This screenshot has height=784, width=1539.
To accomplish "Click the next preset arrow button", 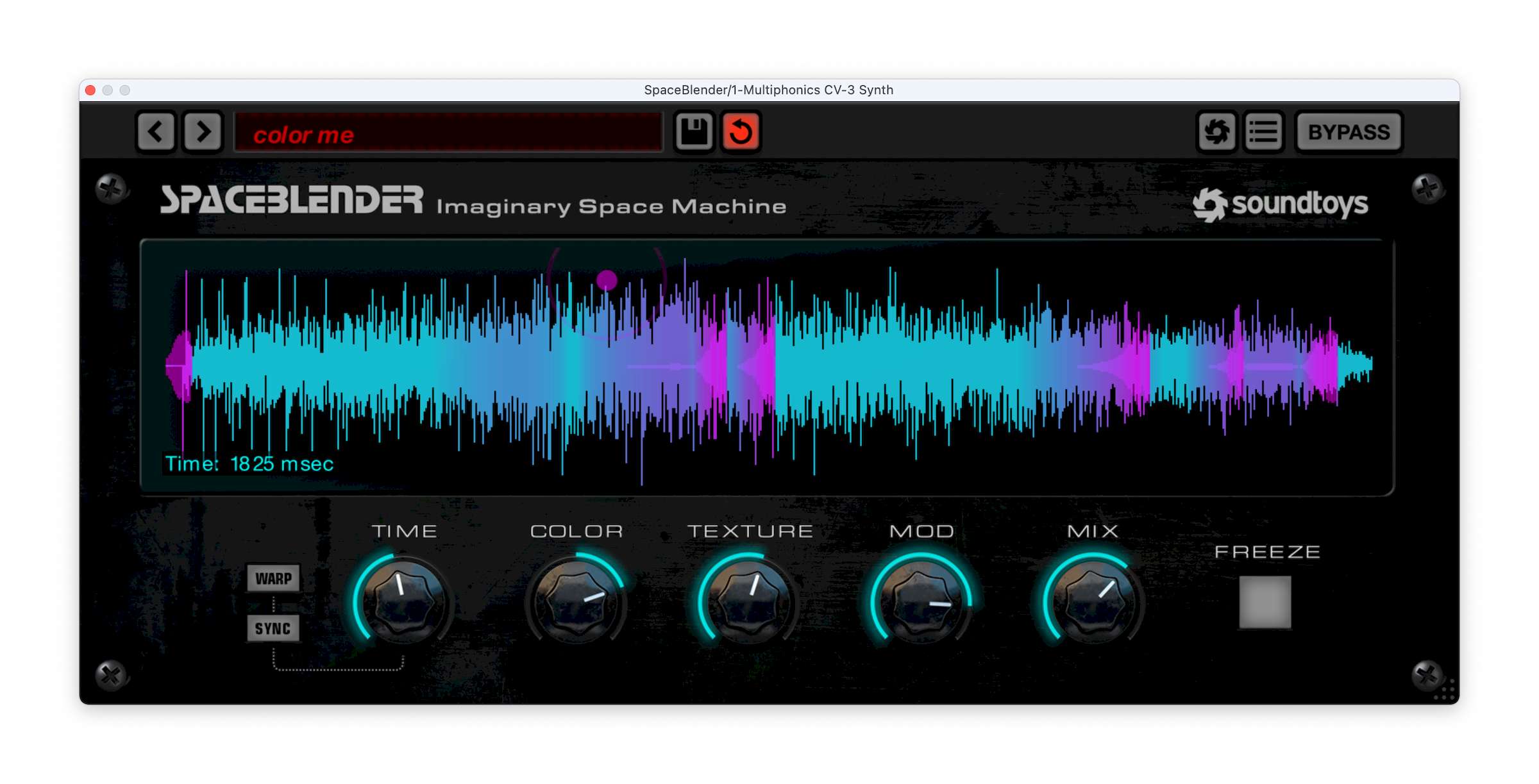I will point(203,132).
